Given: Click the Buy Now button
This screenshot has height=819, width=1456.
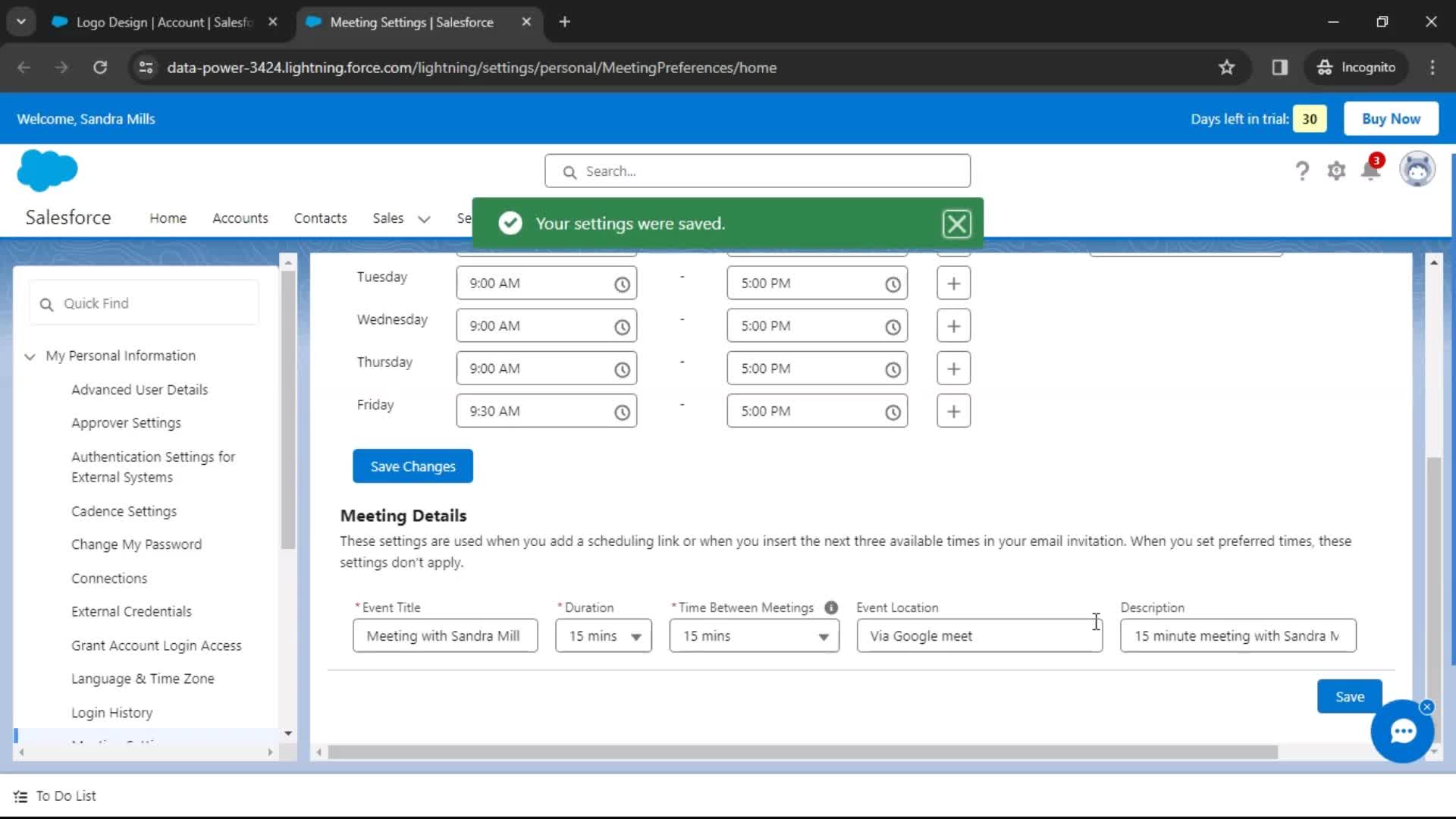Looking at the screenshot, I should (1391, 119).
